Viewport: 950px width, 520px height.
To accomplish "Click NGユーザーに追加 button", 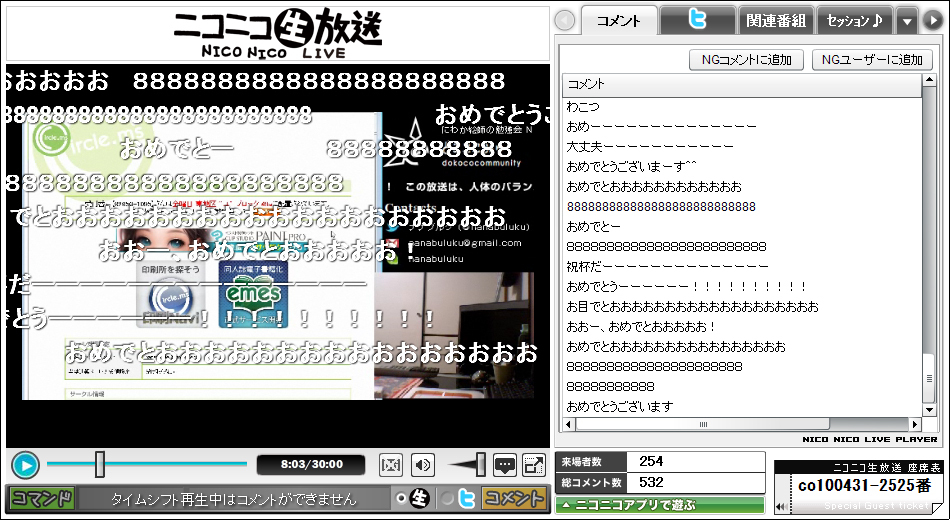I will pyautogui.click(x=872, y=59).
